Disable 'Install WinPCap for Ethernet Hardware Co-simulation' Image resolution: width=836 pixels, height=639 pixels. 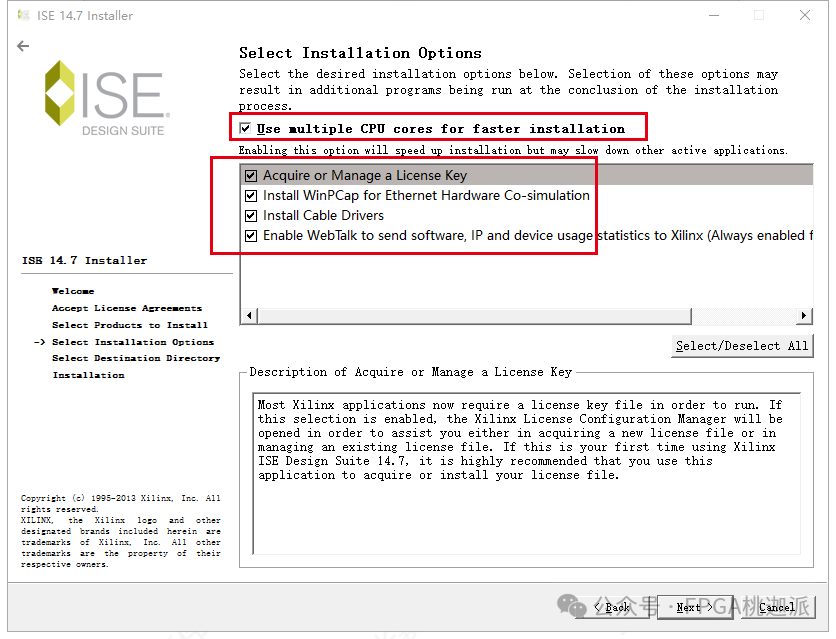click(250, 195)
